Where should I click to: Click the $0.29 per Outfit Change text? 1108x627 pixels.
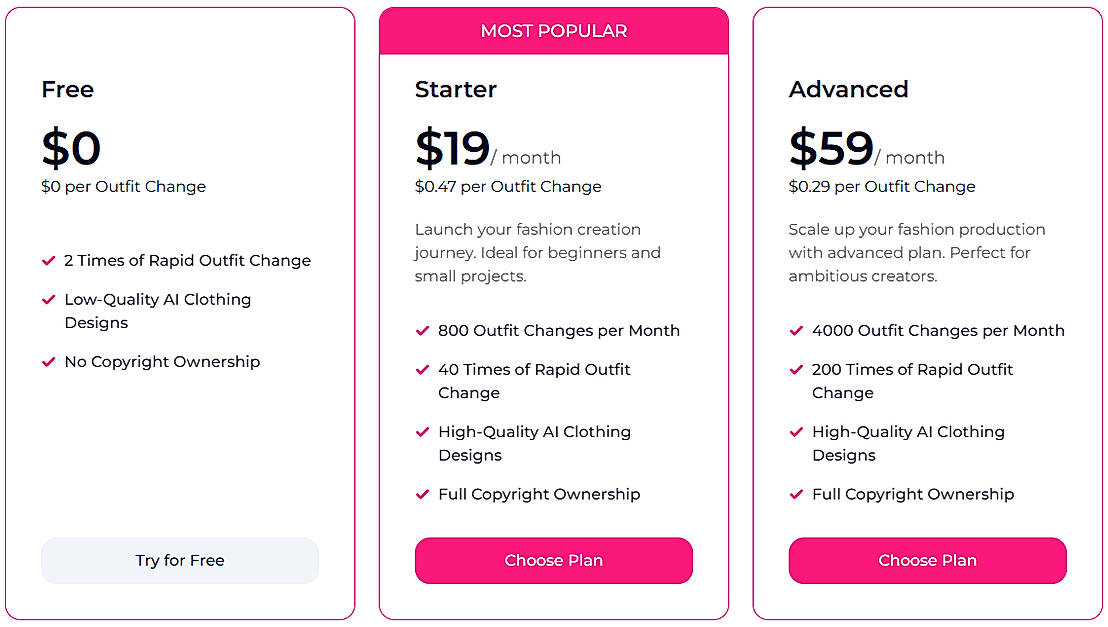click(x=881, y=187)
